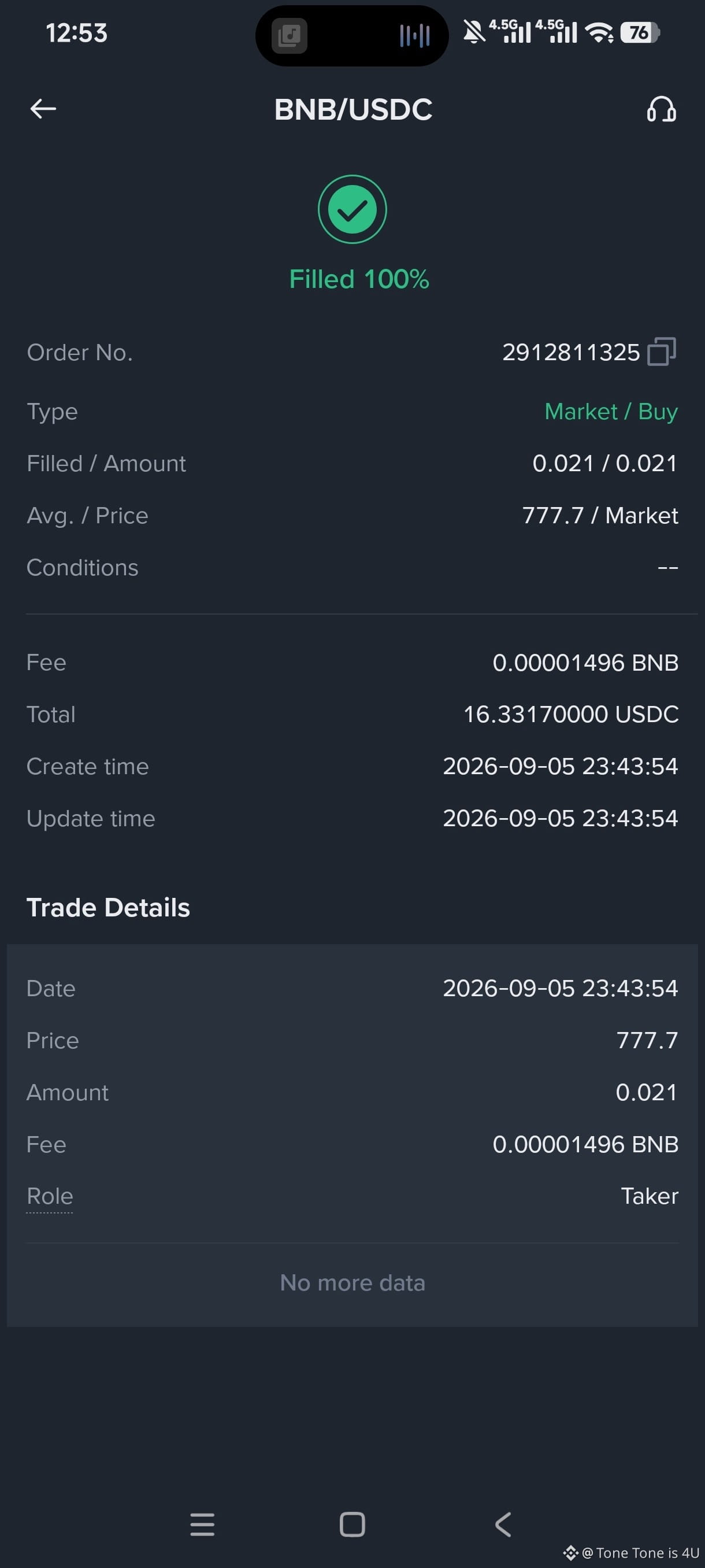Viewport: 705px width, 1568px height.
Task: Tap the Trade Details heading
Action: pyautogui.click(x=108, y=908)
